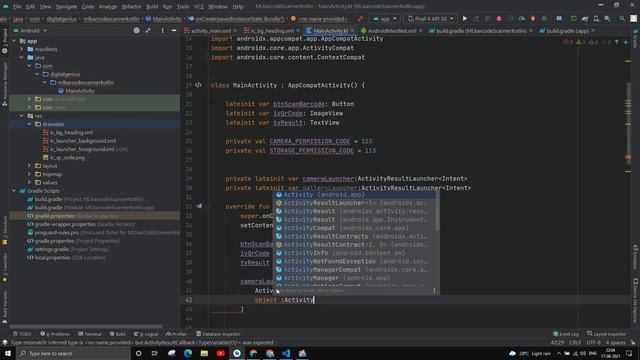The height and width of the screenshot is (360, 640).
Task: Click the gutter icon beside class MainActivity
Action: click(198, 85)
